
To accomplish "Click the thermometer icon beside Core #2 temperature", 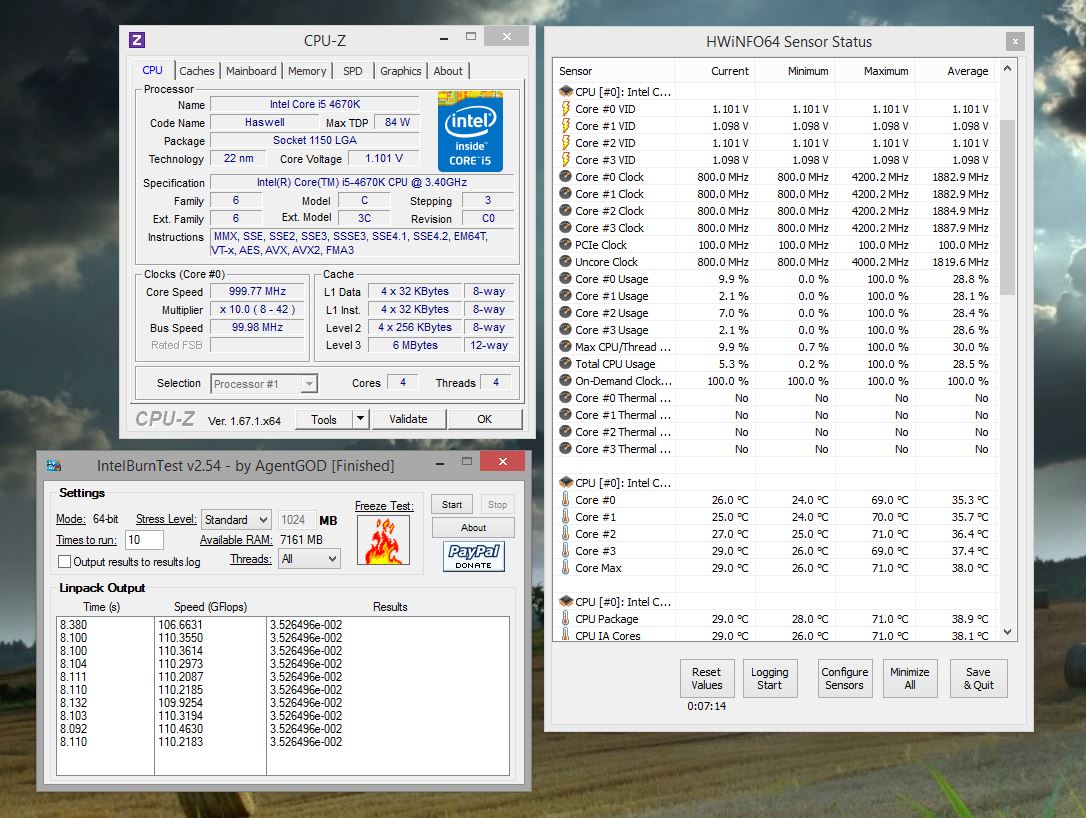I will [x=565, y=533].
